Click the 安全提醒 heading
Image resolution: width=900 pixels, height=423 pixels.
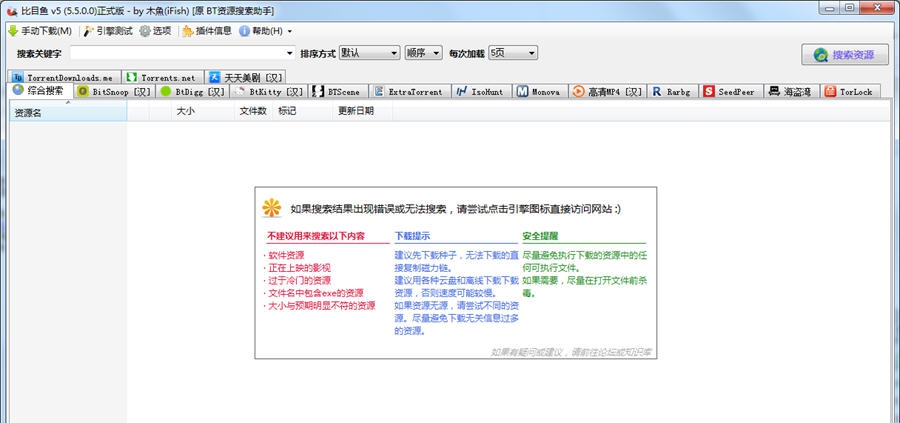click(540, 236)
